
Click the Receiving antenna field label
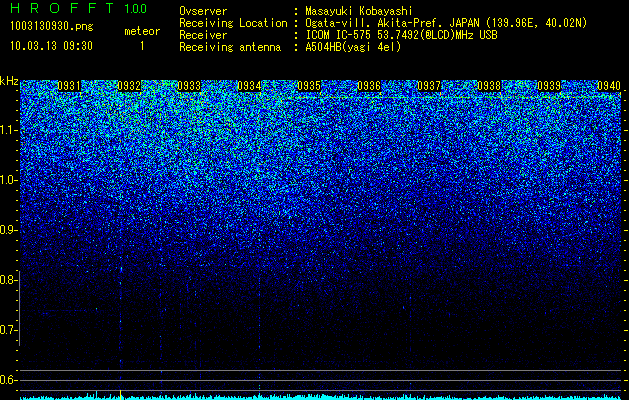tap(230, 47)
